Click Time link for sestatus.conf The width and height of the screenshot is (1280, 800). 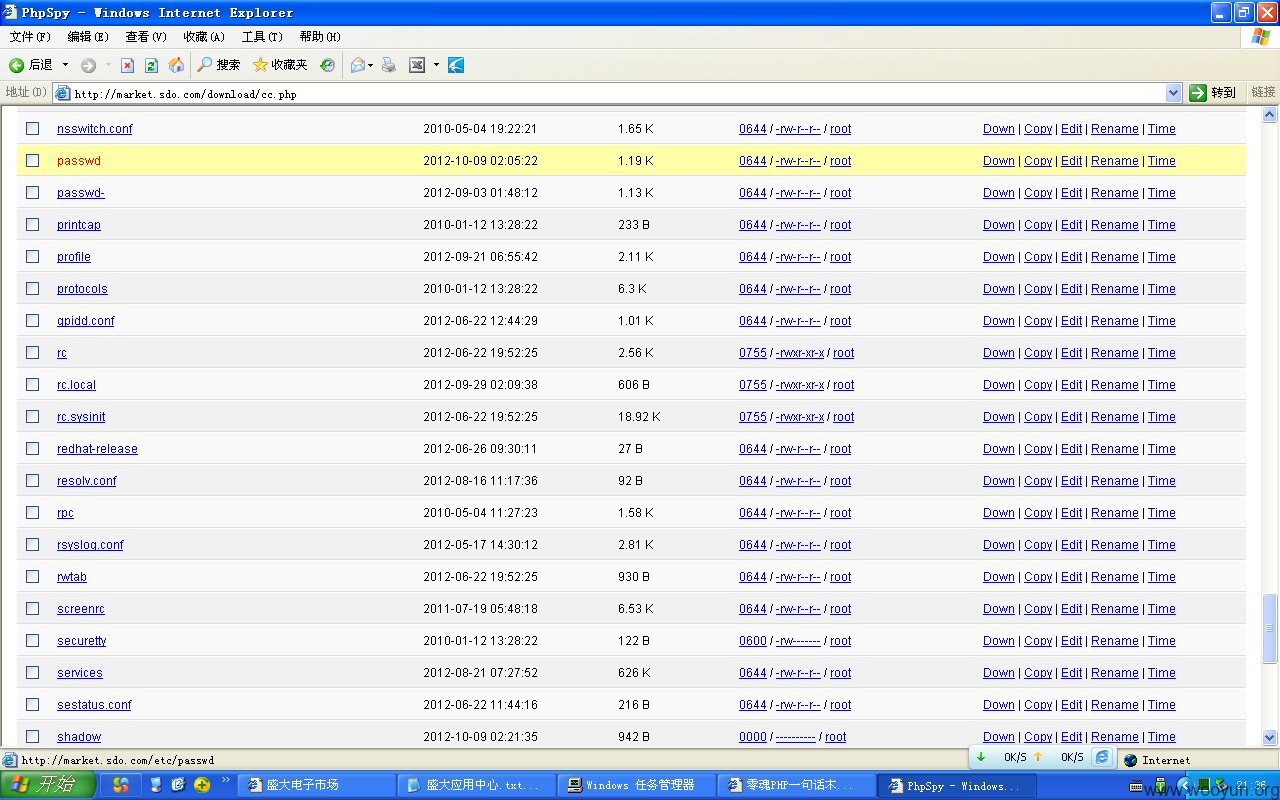coord(1162,705)
